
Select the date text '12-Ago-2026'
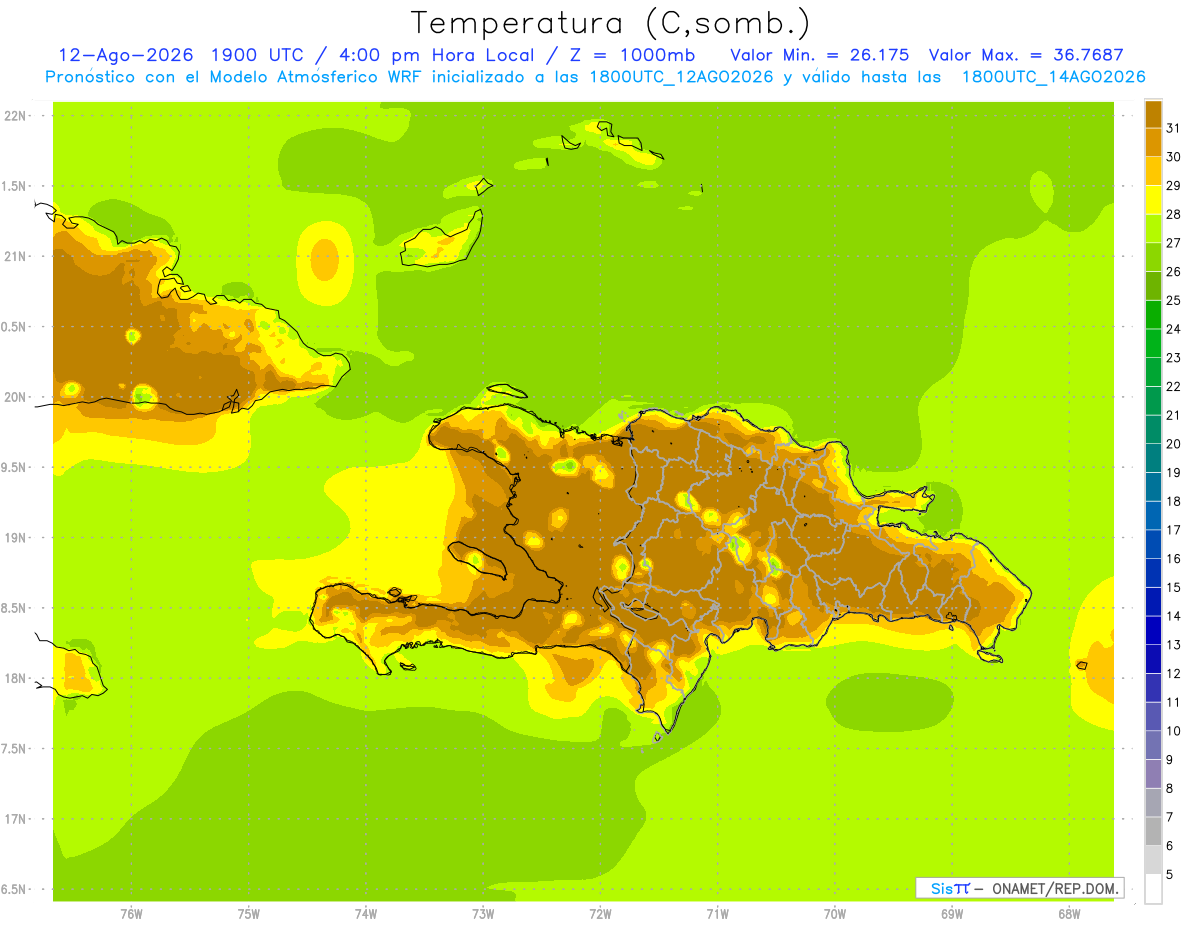pos(125,55)
